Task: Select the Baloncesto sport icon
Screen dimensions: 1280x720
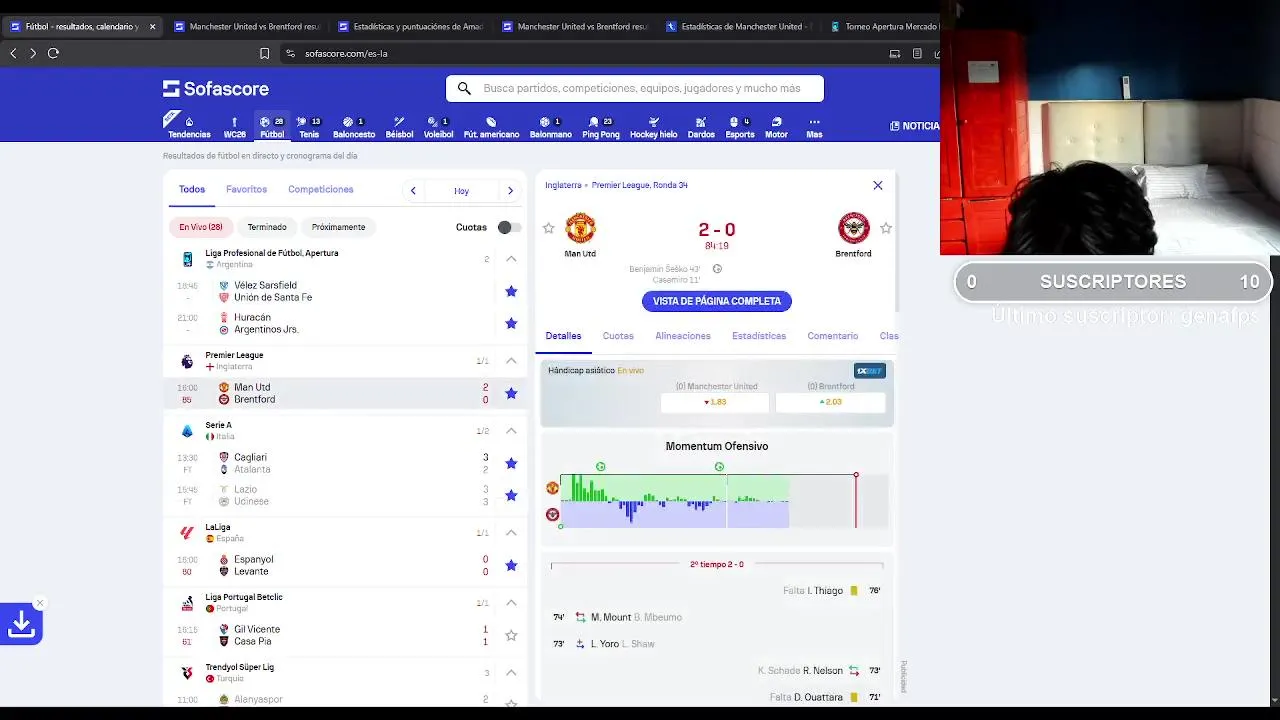Action: [x=354, y=127]
